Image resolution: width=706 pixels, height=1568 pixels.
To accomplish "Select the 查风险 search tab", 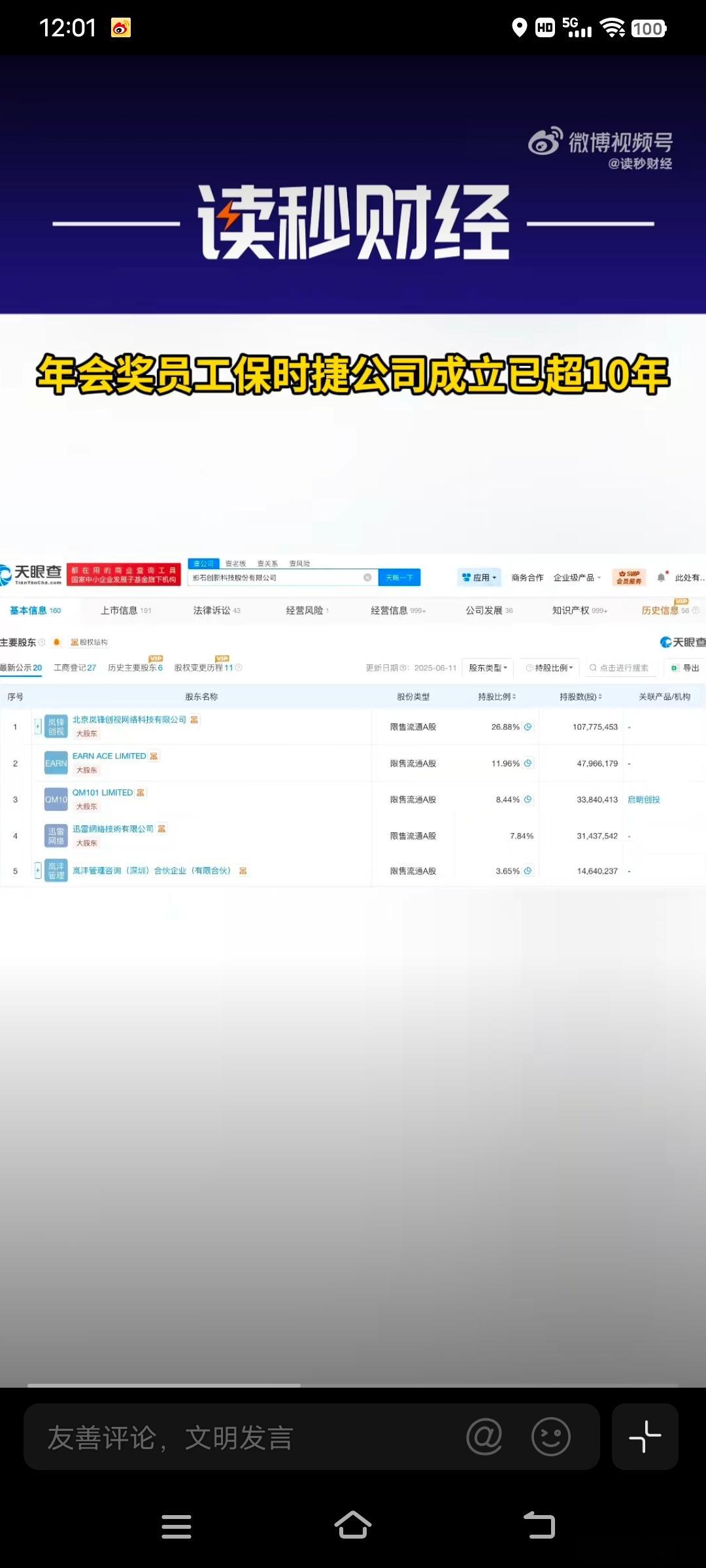I will [x=299, y=563].
